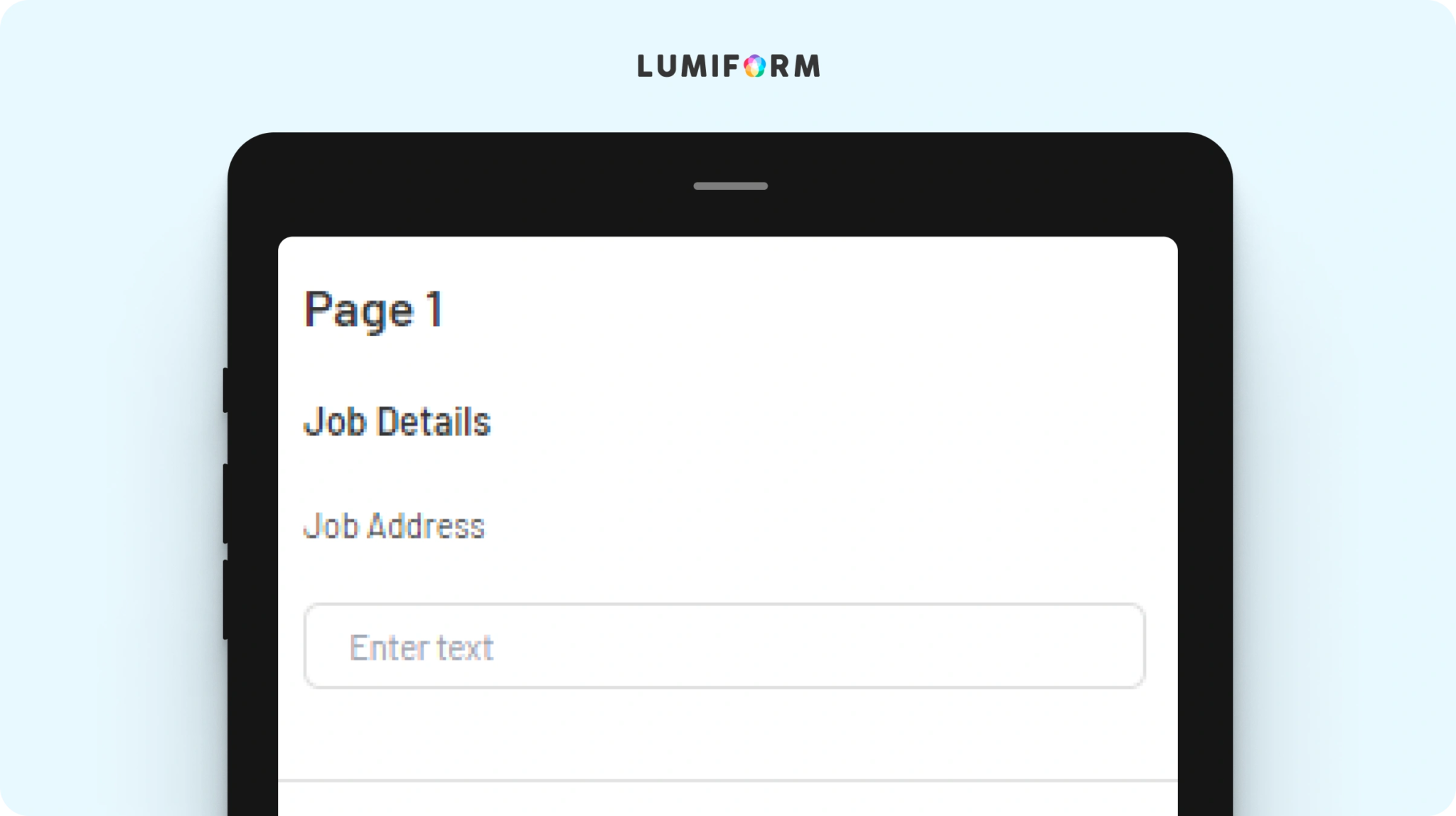1456x816 pixels.
Task: Click the final M of the Lumiform logo
Action: click(x=806, y=66)
